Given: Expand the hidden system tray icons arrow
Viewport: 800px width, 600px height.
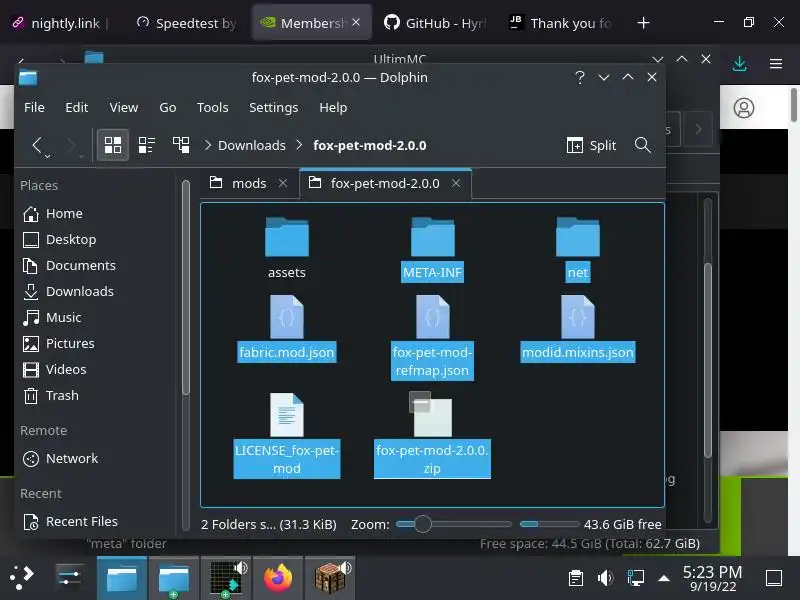Looking at the screenshot, I should 664,578.
